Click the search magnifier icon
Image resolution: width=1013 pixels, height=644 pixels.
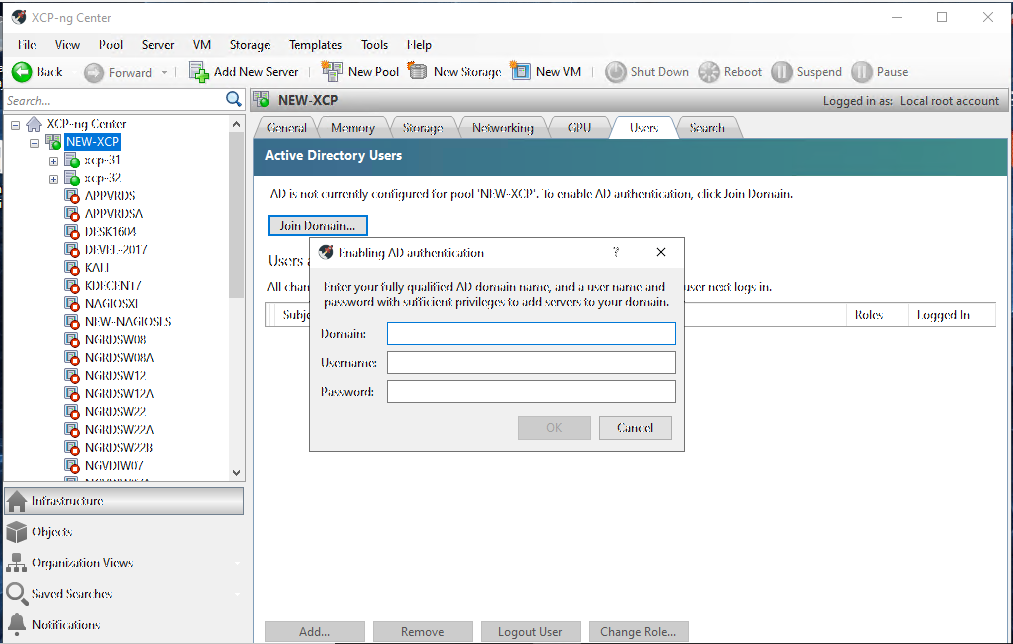(x=234, y=99)
